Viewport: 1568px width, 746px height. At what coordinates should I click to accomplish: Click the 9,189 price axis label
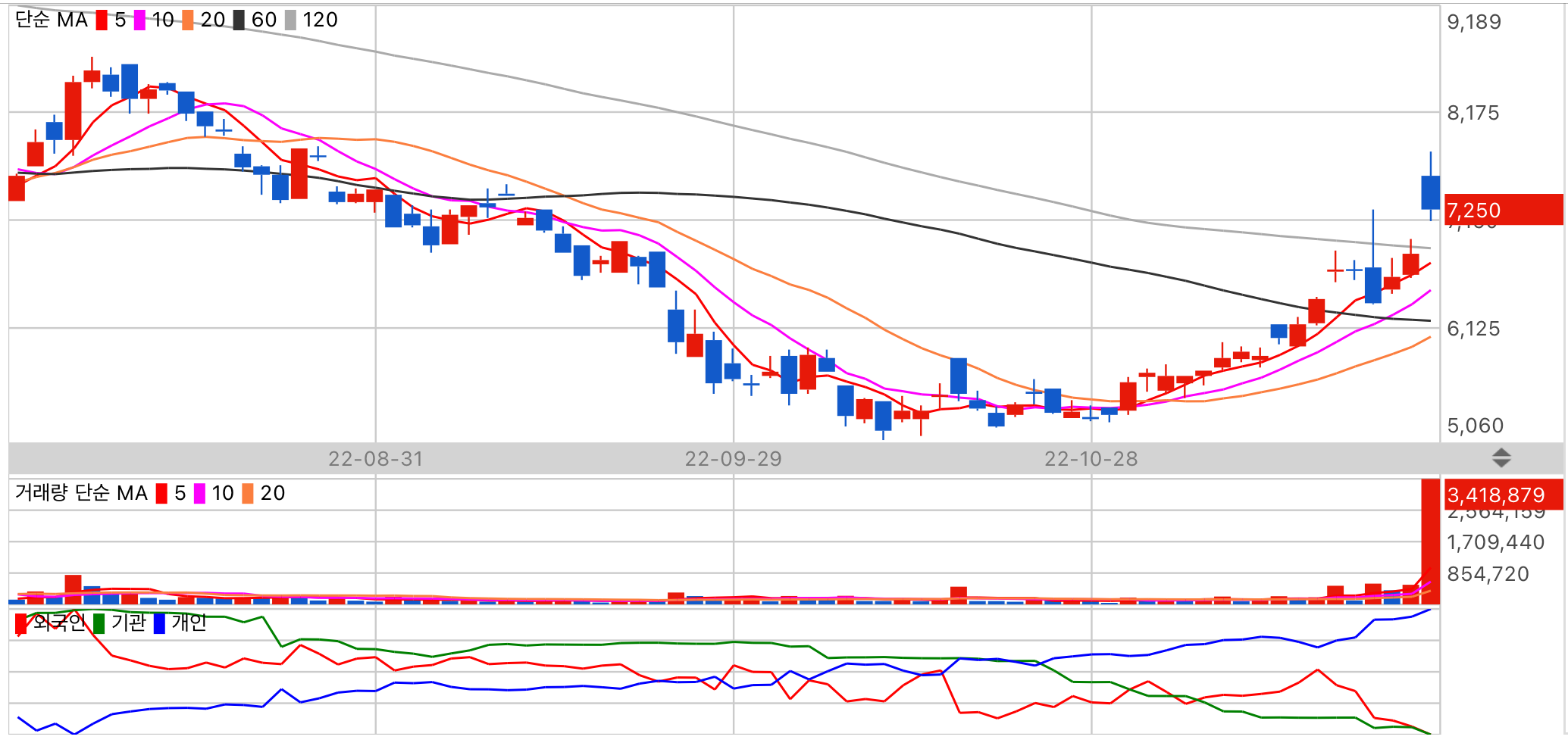pos(1474,22)
